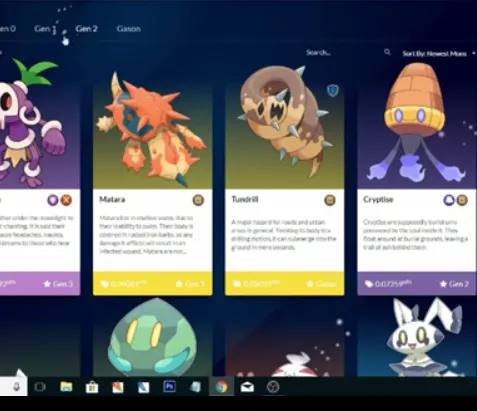The height and width of the screenshot is (411, 477).
Task: Open the white rabbit-eared creature card
Action: pyautogui.click(x=417, y=337)
